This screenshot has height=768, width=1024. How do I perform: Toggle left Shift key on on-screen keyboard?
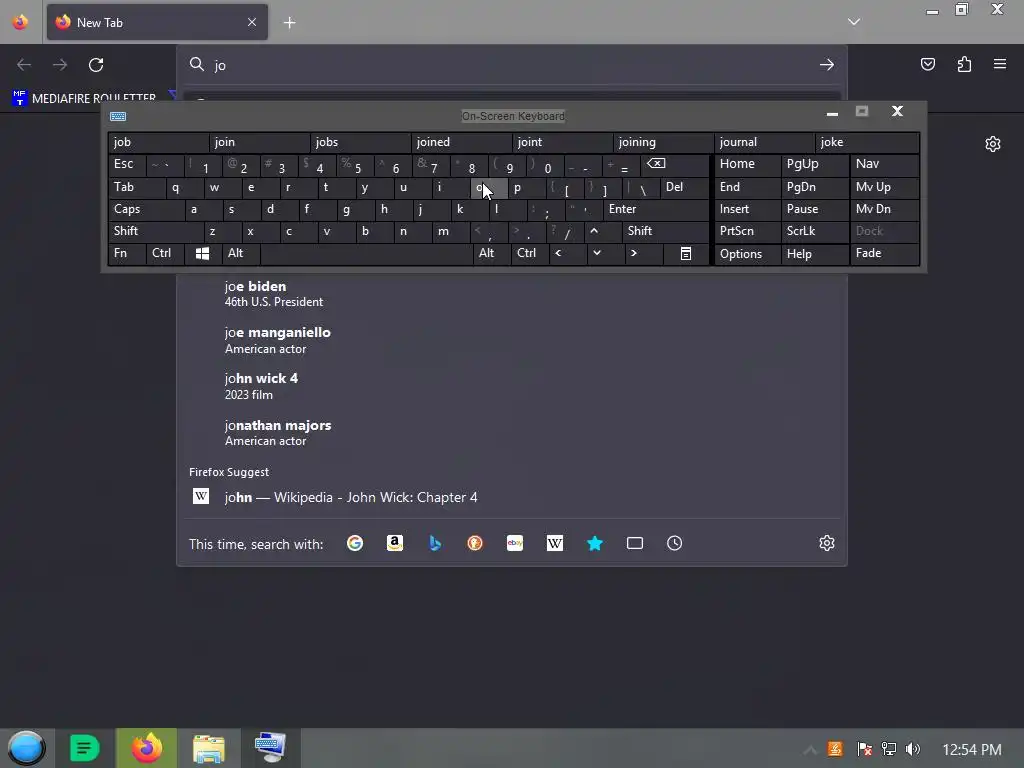tap(155, 231)
